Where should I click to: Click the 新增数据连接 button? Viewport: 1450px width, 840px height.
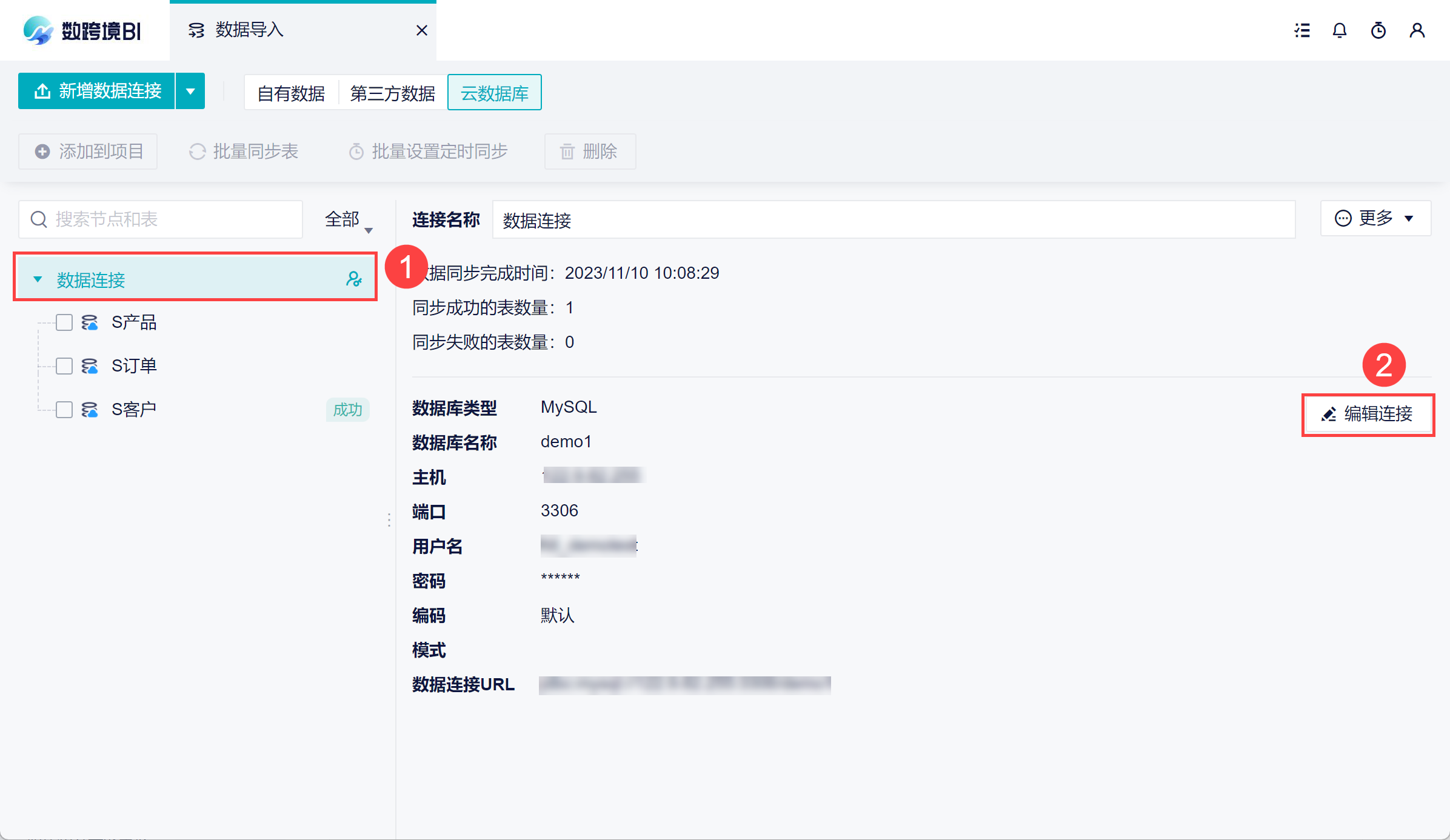tap(97, 92)
